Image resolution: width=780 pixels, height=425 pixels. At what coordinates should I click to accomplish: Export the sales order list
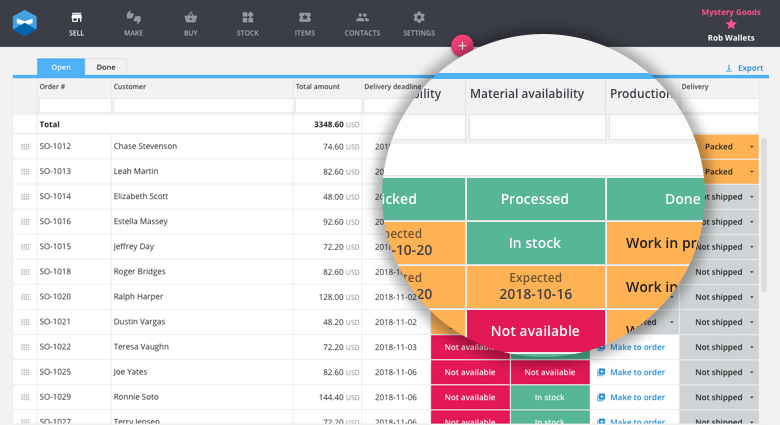pyautogui.click(x=744, y=68)
